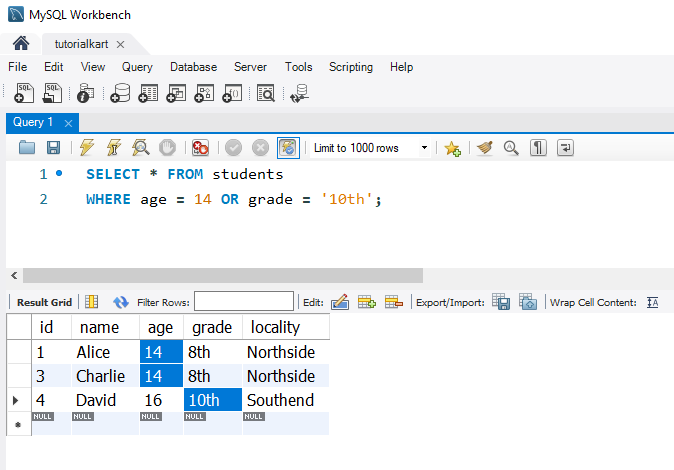The image size is (674, 470).
Task: Rollback the current transaction icon
Action: point(260,147)
